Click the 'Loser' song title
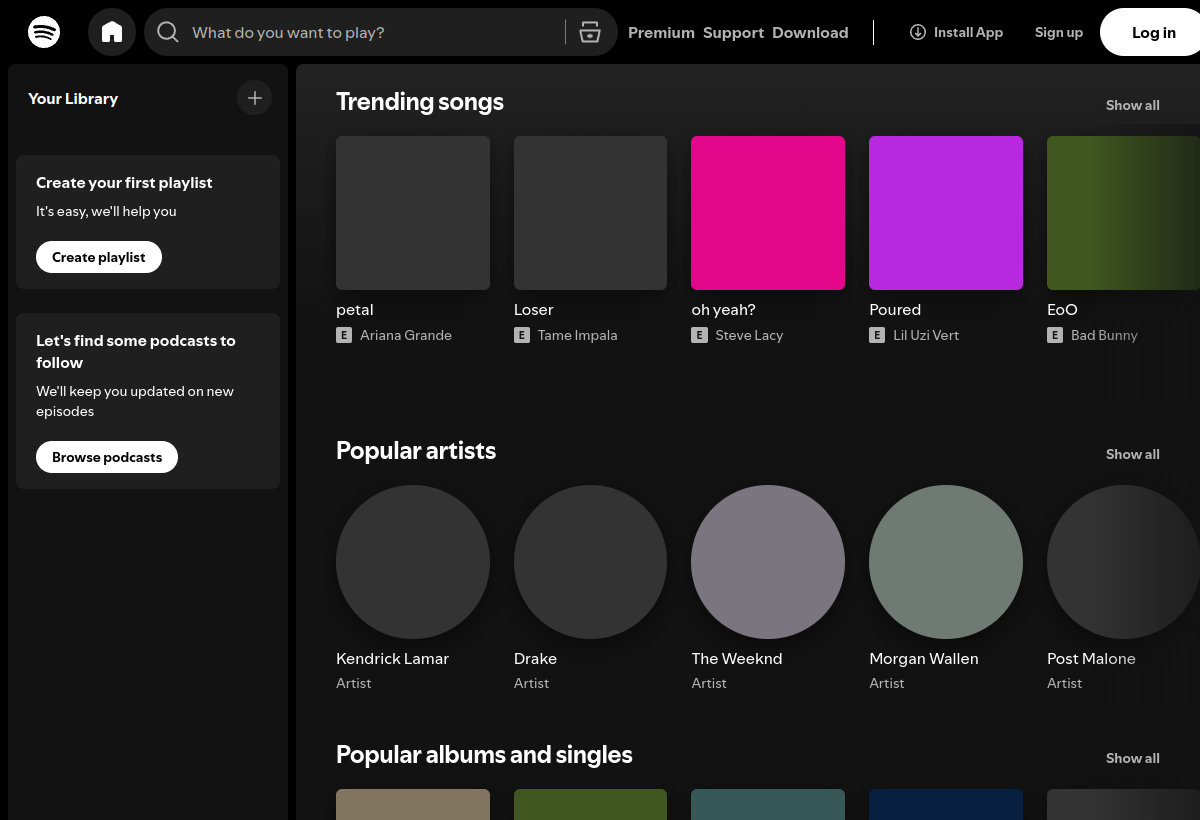This screenshot has width=1200, height=820. tap(534, 310)
